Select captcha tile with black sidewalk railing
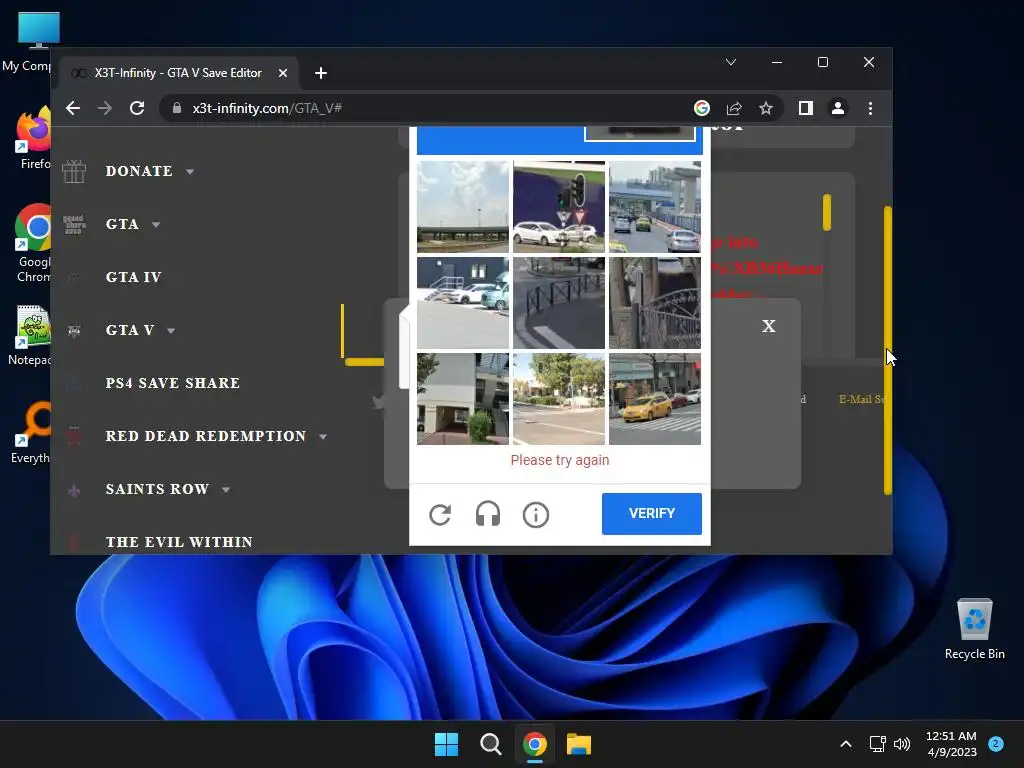This screenshot has width=1024, height=768. click(x=558, y=302)
